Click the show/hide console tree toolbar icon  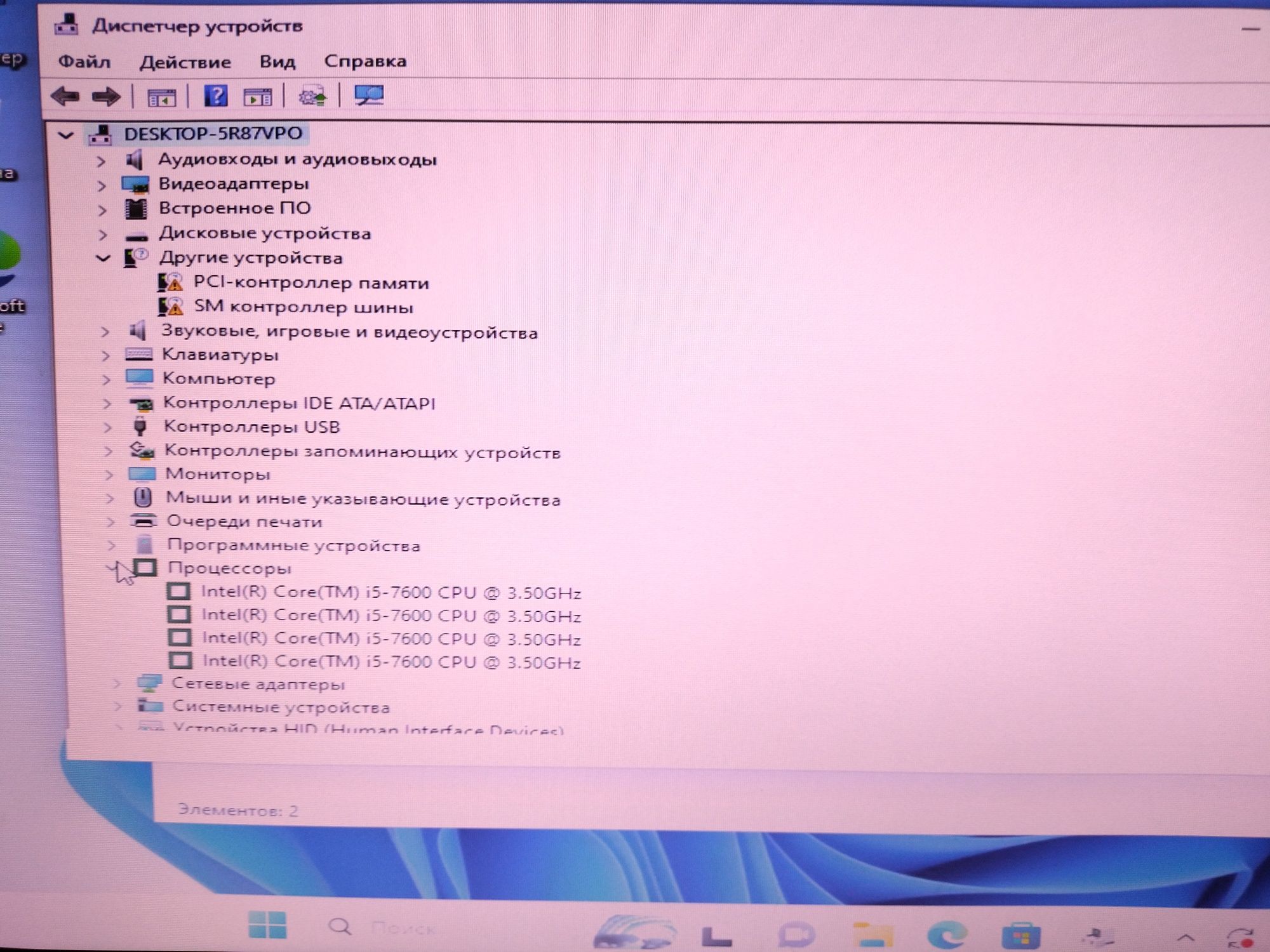161,97
